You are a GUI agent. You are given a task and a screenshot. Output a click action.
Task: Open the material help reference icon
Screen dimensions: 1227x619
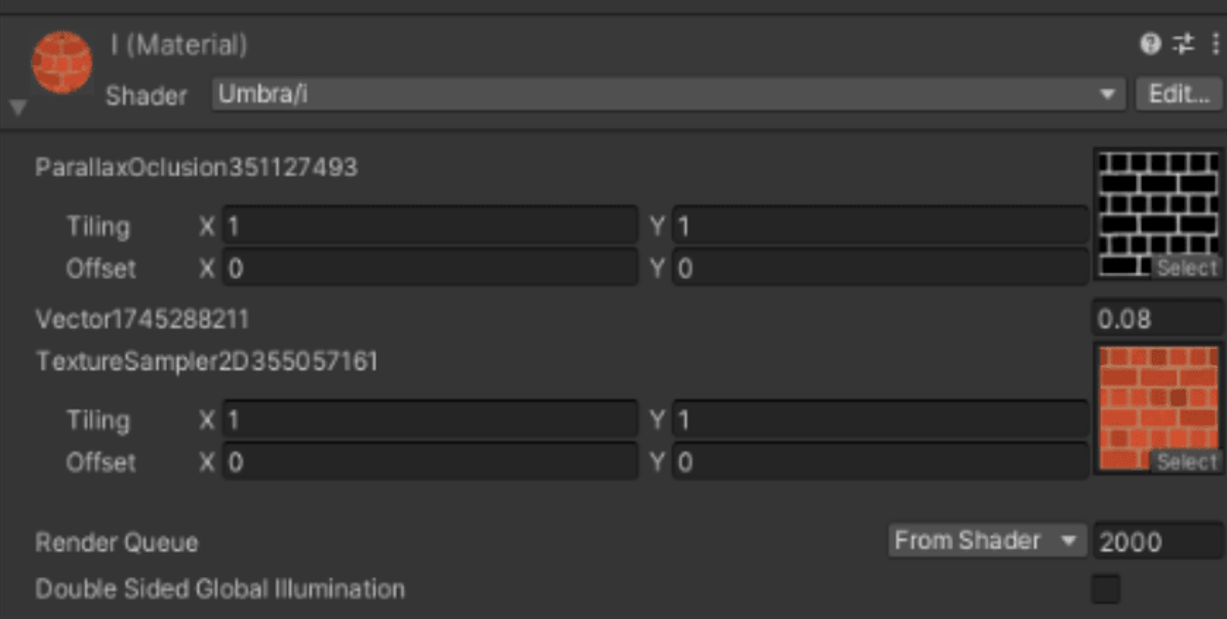pos(1151,44)
